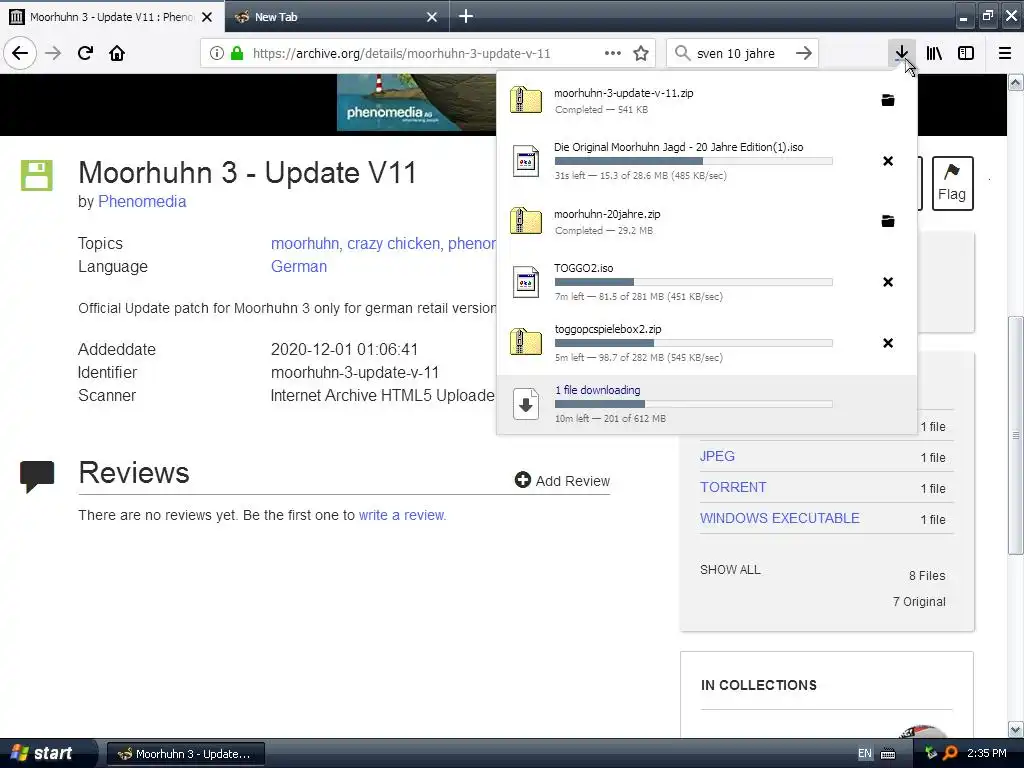This screenshot has width=1024, height=768.
Task: Click Add Review button
Action: coord(562,481)
